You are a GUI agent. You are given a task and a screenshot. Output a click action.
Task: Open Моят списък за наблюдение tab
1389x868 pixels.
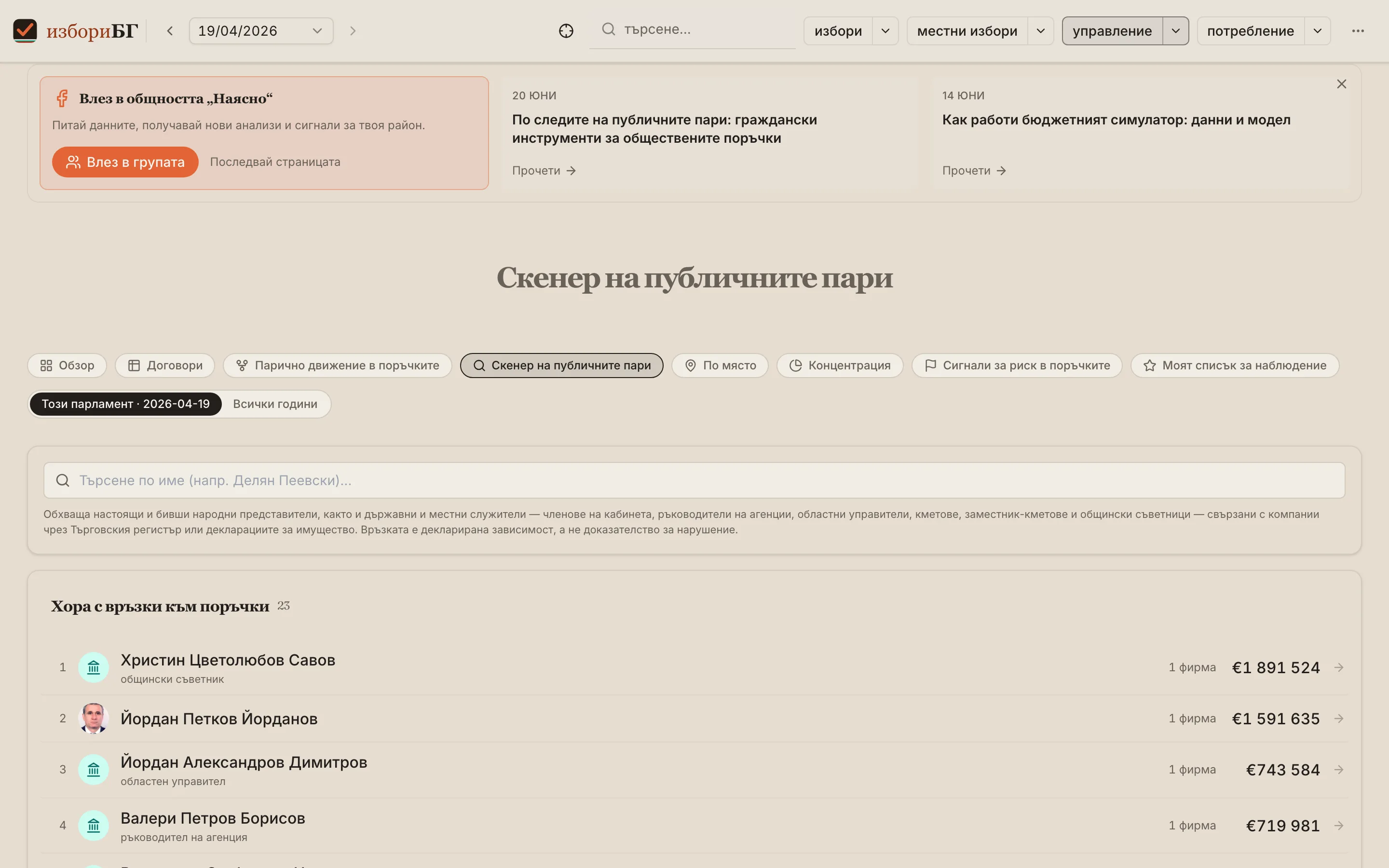click(x=1235, y=366)
